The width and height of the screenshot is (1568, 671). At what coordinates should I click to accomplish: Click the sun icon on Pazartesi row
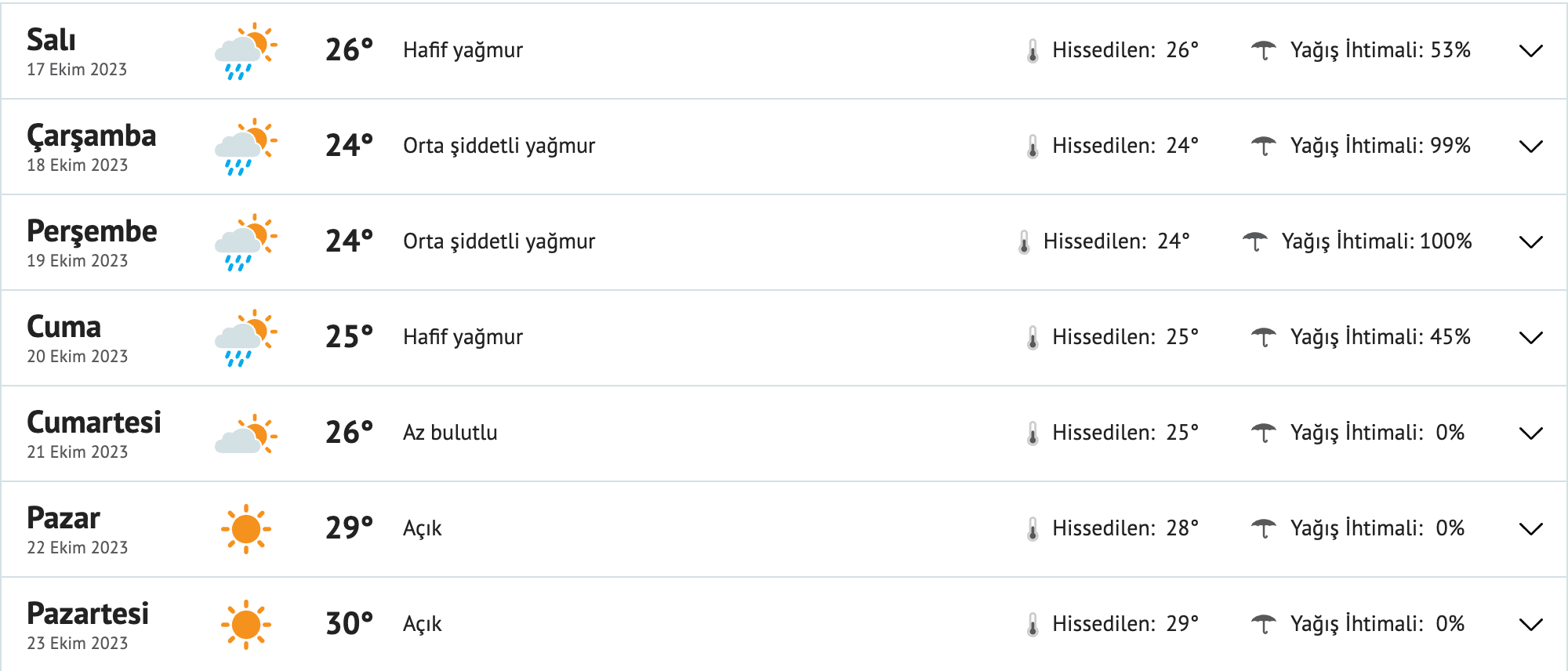pos(245,624)
